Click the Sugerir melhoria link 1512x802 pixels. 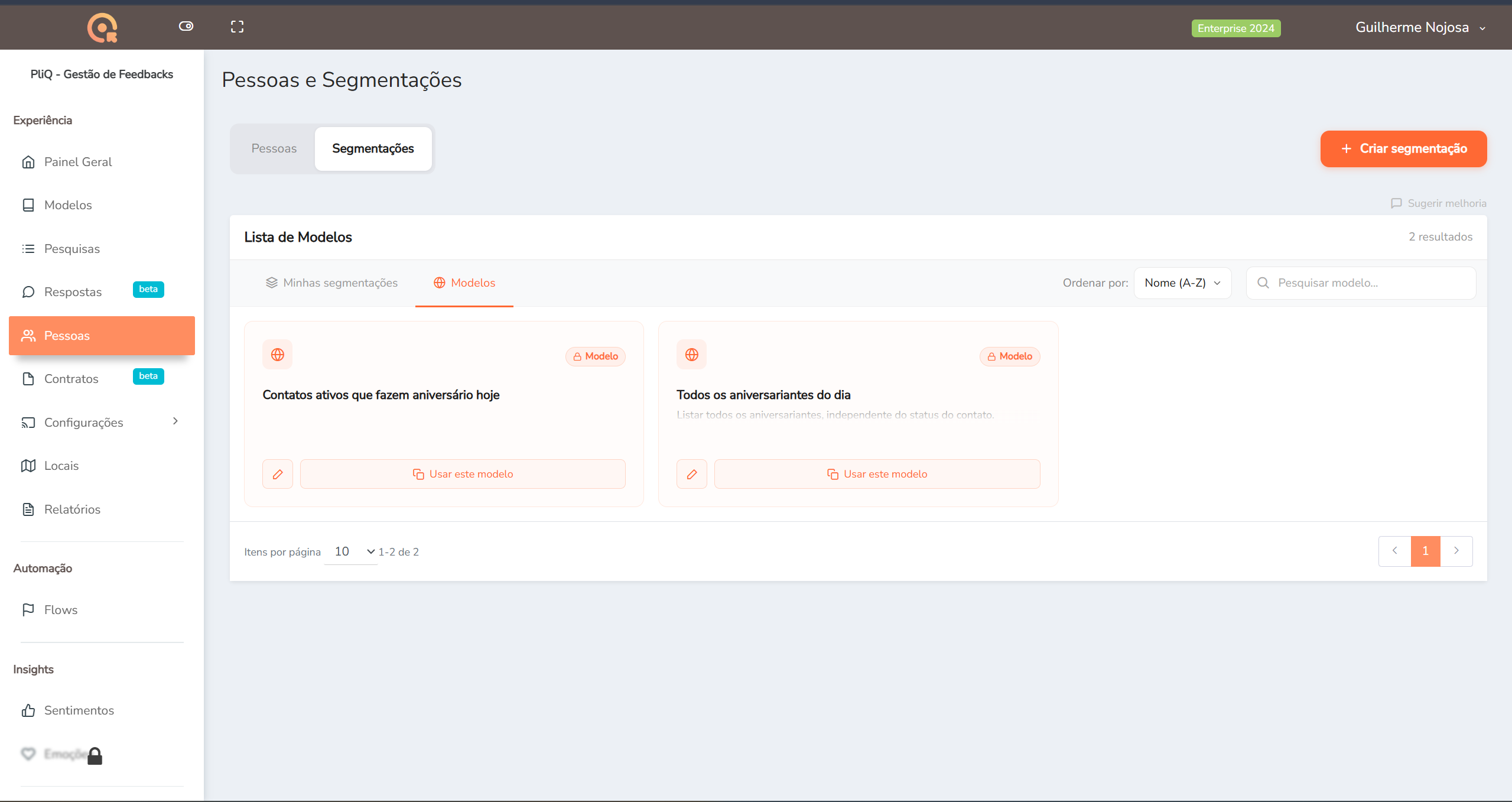pyautogui.click(x=1439, y=203)
